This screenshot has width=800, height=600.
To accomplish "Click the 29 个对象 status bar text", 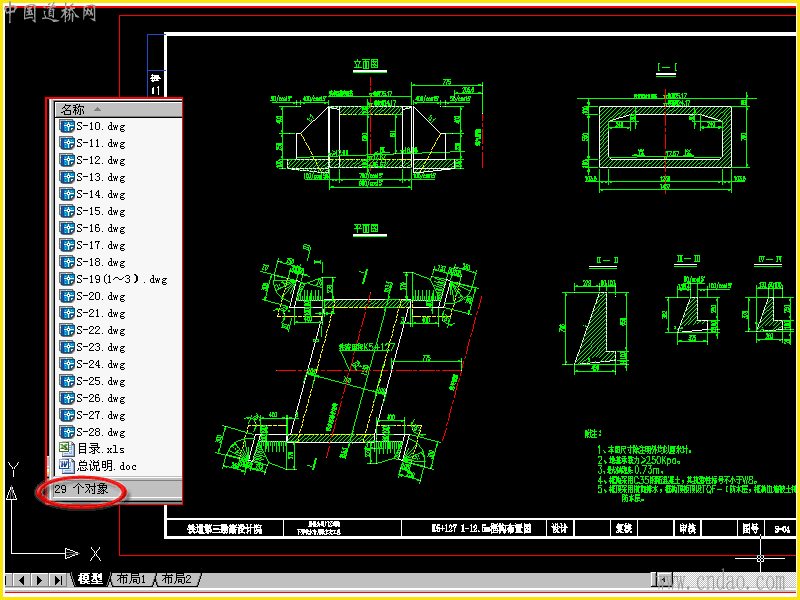I will pos(82,489).
